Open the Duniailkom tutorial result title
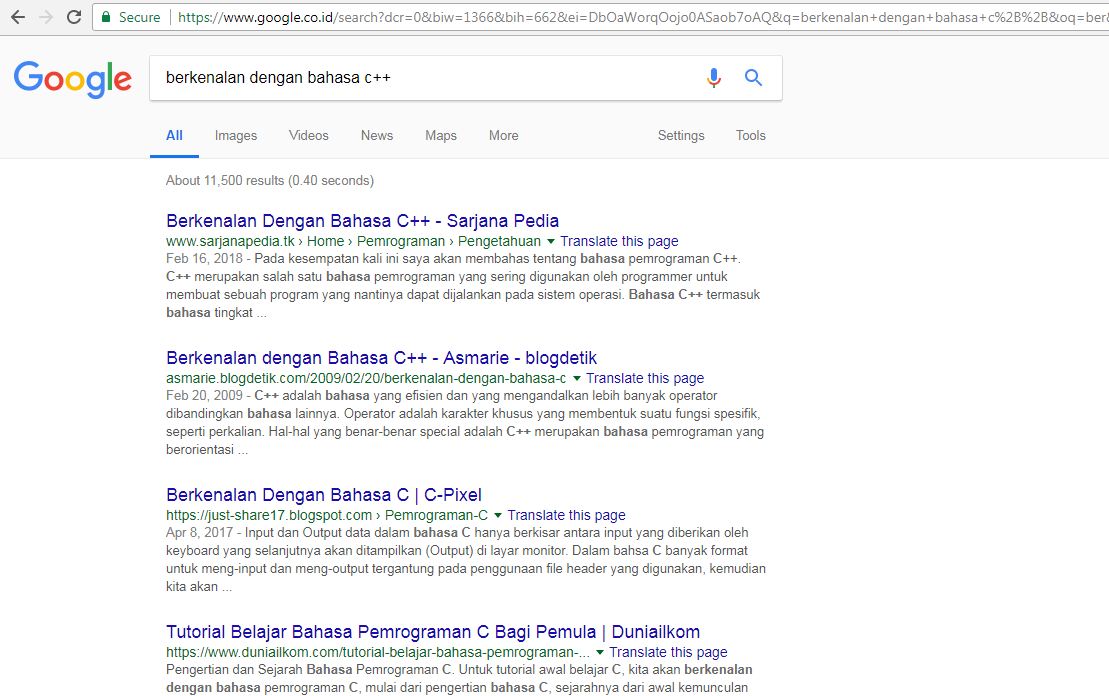Screen dimensions: 1109x696 [433, 632]
